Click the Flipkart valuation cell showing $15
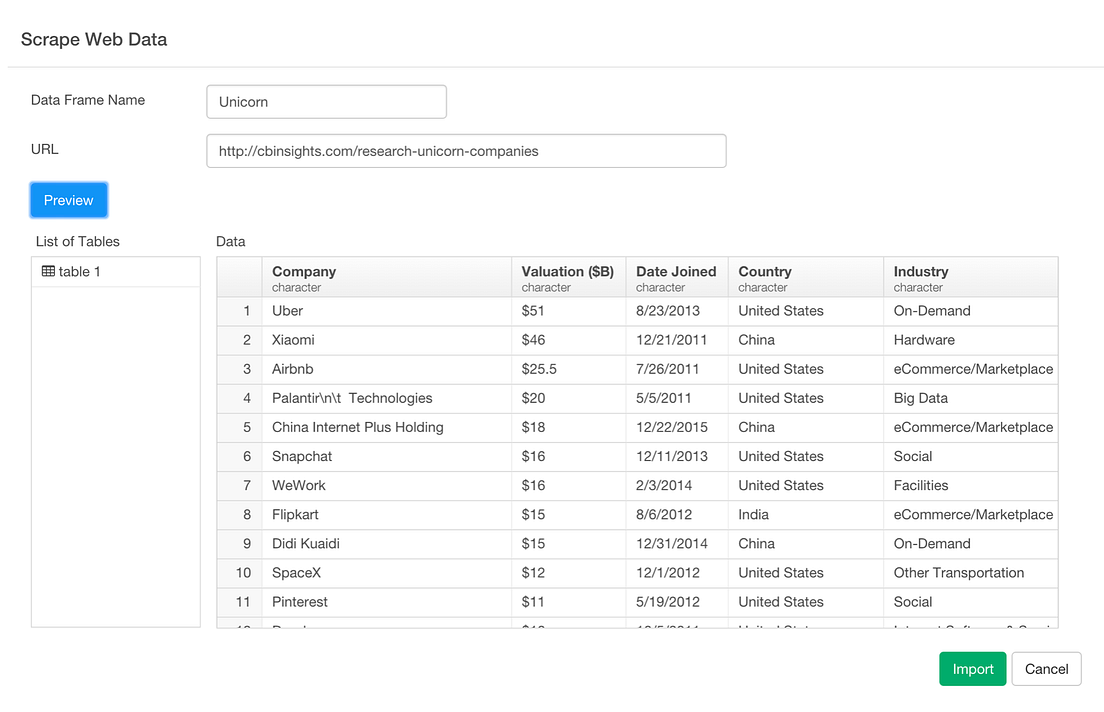 [x=535, y=514]
